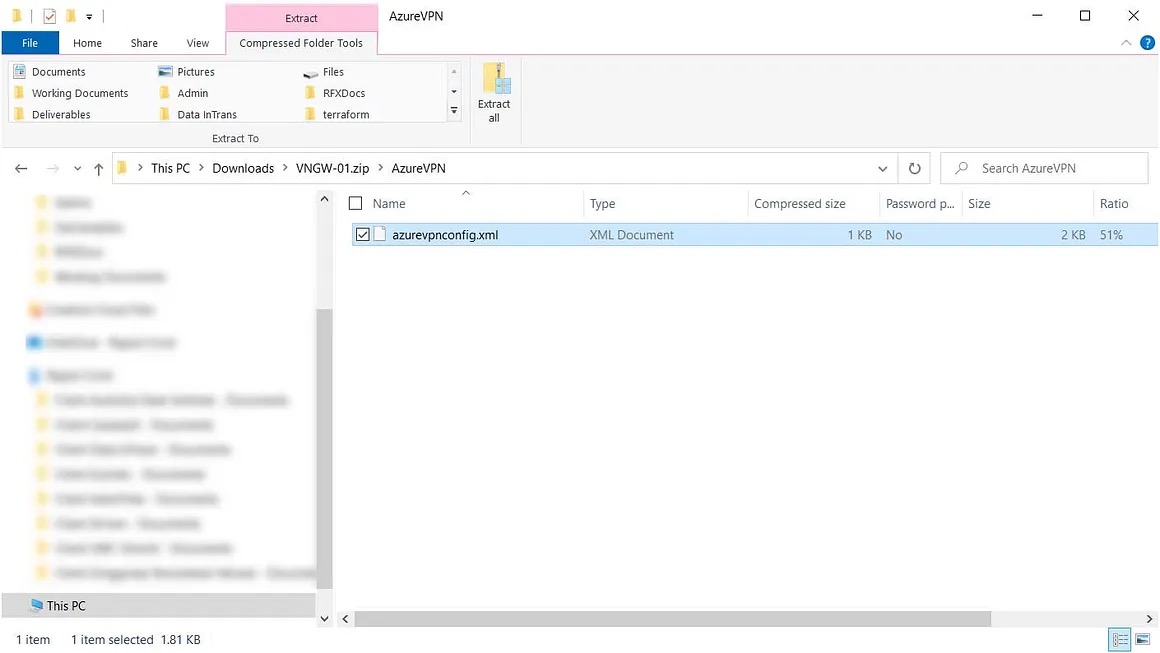Expand the chevron after VNGW-01.zip breadcrumb
Screen dimensions: 1160x653
pyautogui.click(x=380, y=169)
